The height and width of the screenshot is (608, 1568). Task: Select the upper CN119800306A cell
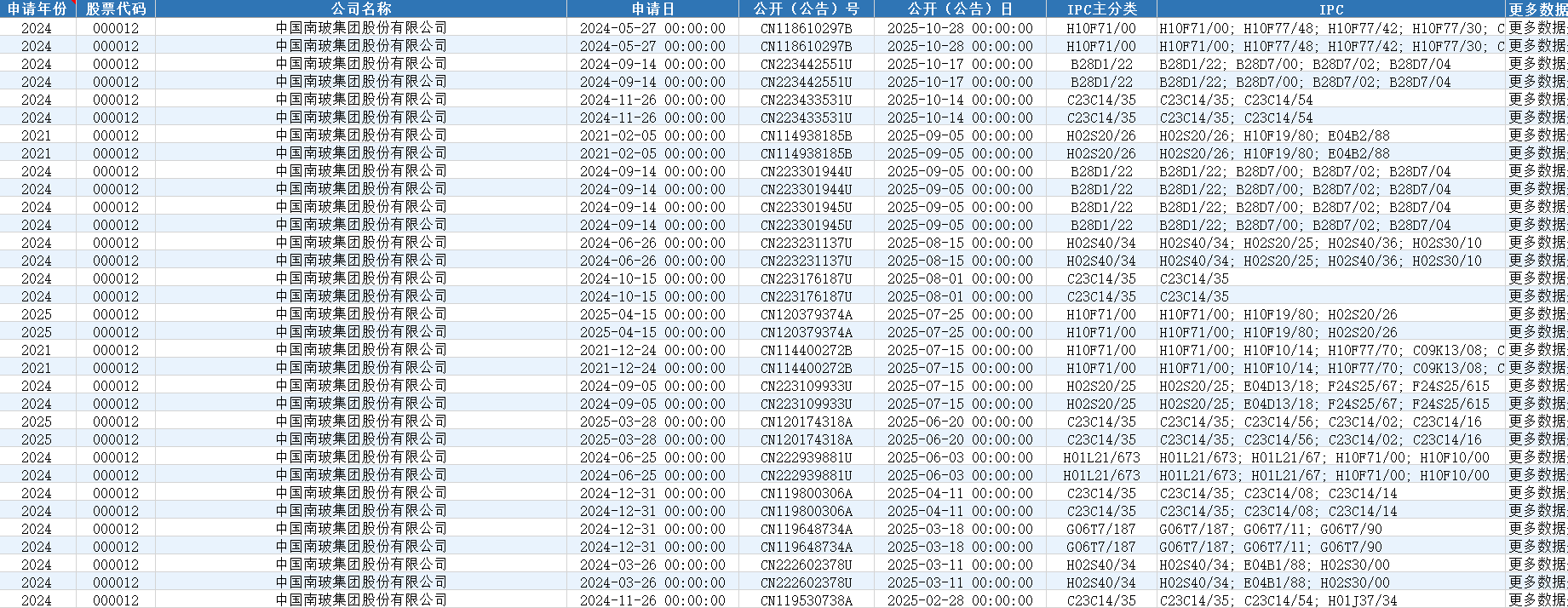[x=807, y=492]
